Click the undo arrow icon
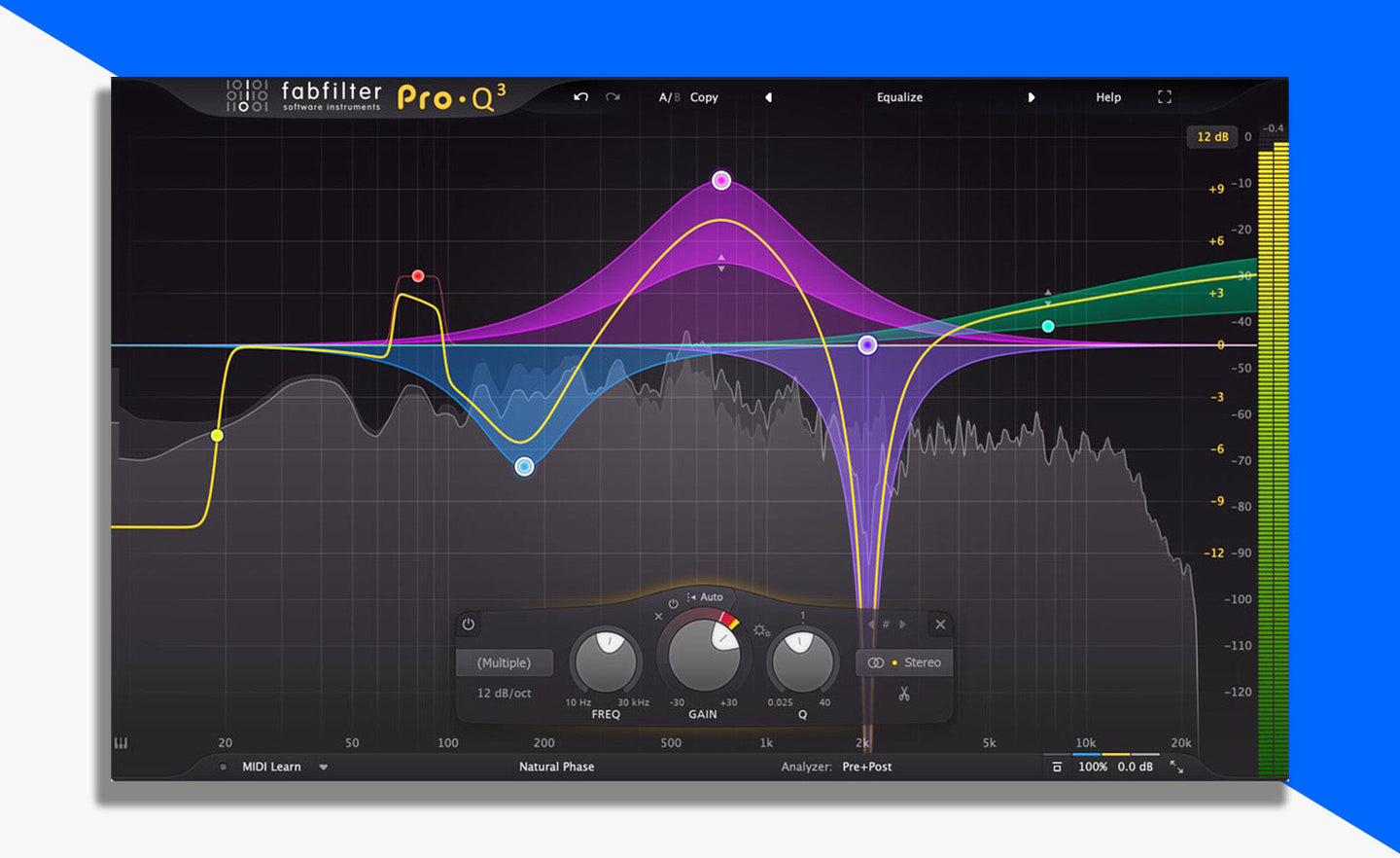This screenshot has width=1400, height=858. click(x=580, y=97)
